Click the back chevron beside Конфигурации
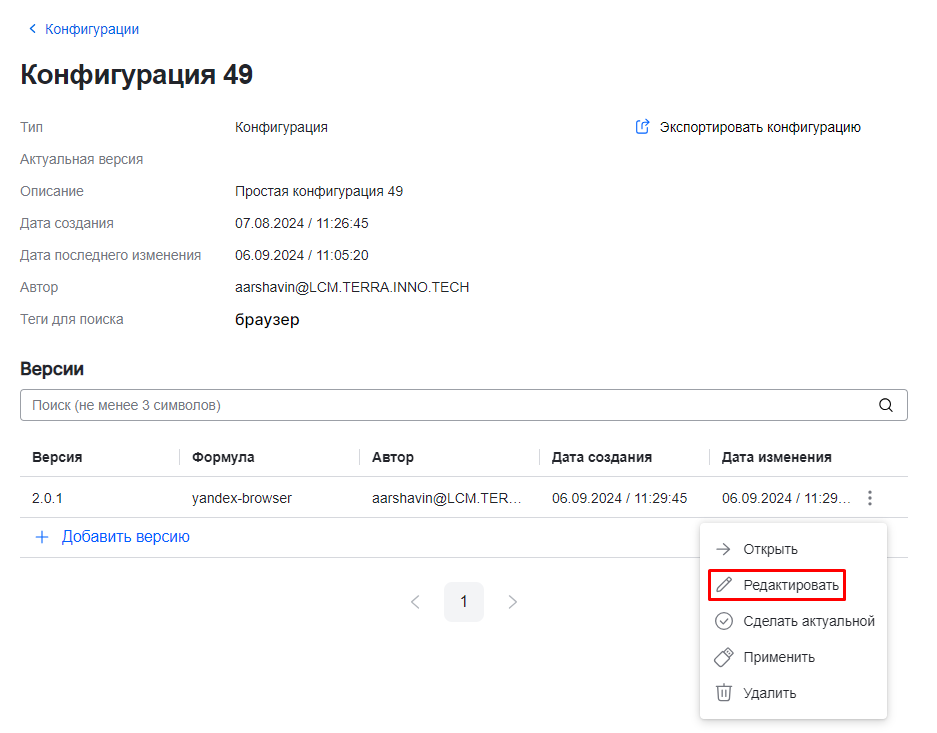 (32, 29)
